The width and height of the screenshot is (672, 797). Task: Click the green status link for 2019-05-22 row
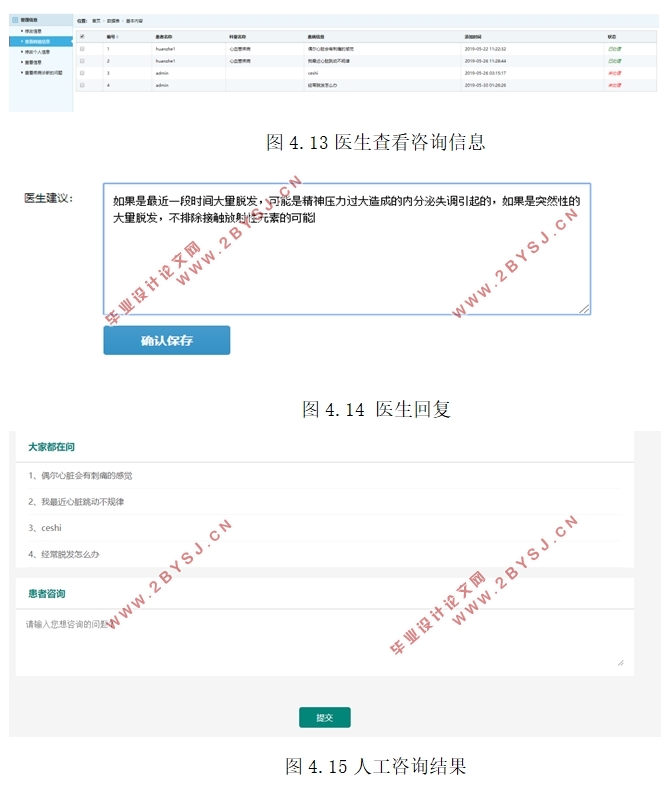[x=615, y=49]
